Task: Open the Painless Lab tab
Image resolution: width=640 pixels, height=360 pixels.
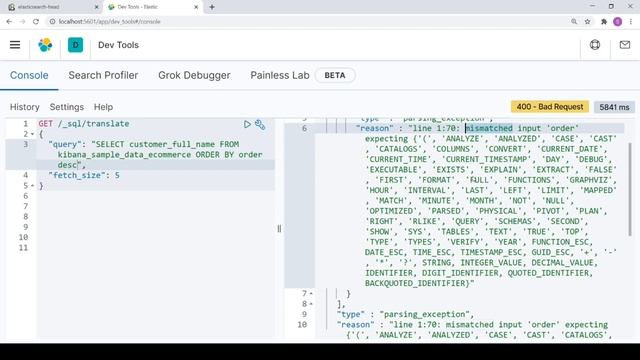Action: tap(280, 76)
